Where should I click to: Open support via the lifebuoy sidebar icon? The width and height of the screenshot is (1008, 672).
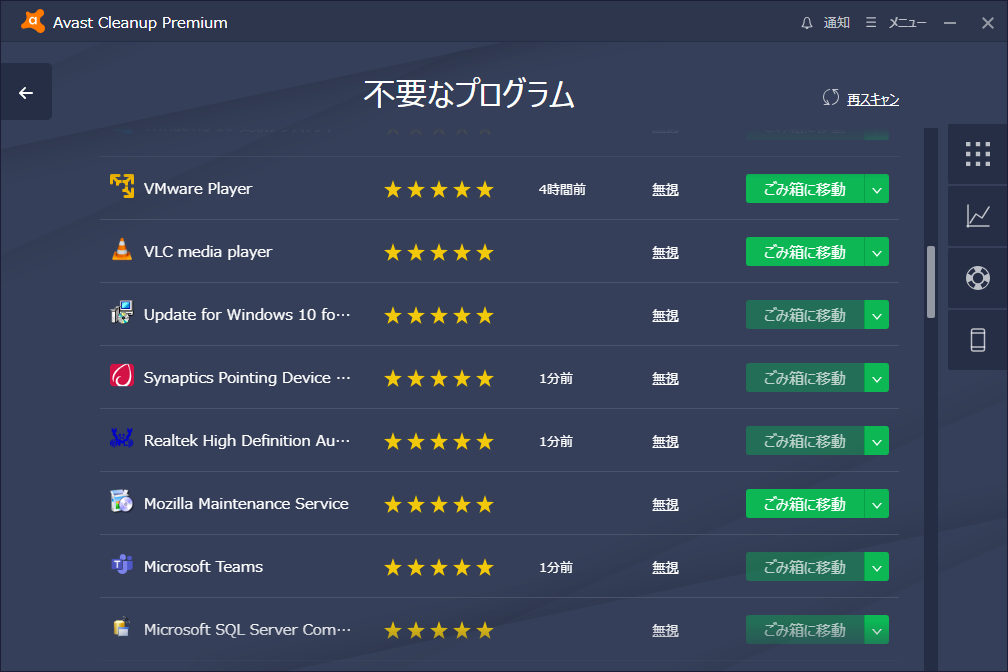tap(978, 279)
